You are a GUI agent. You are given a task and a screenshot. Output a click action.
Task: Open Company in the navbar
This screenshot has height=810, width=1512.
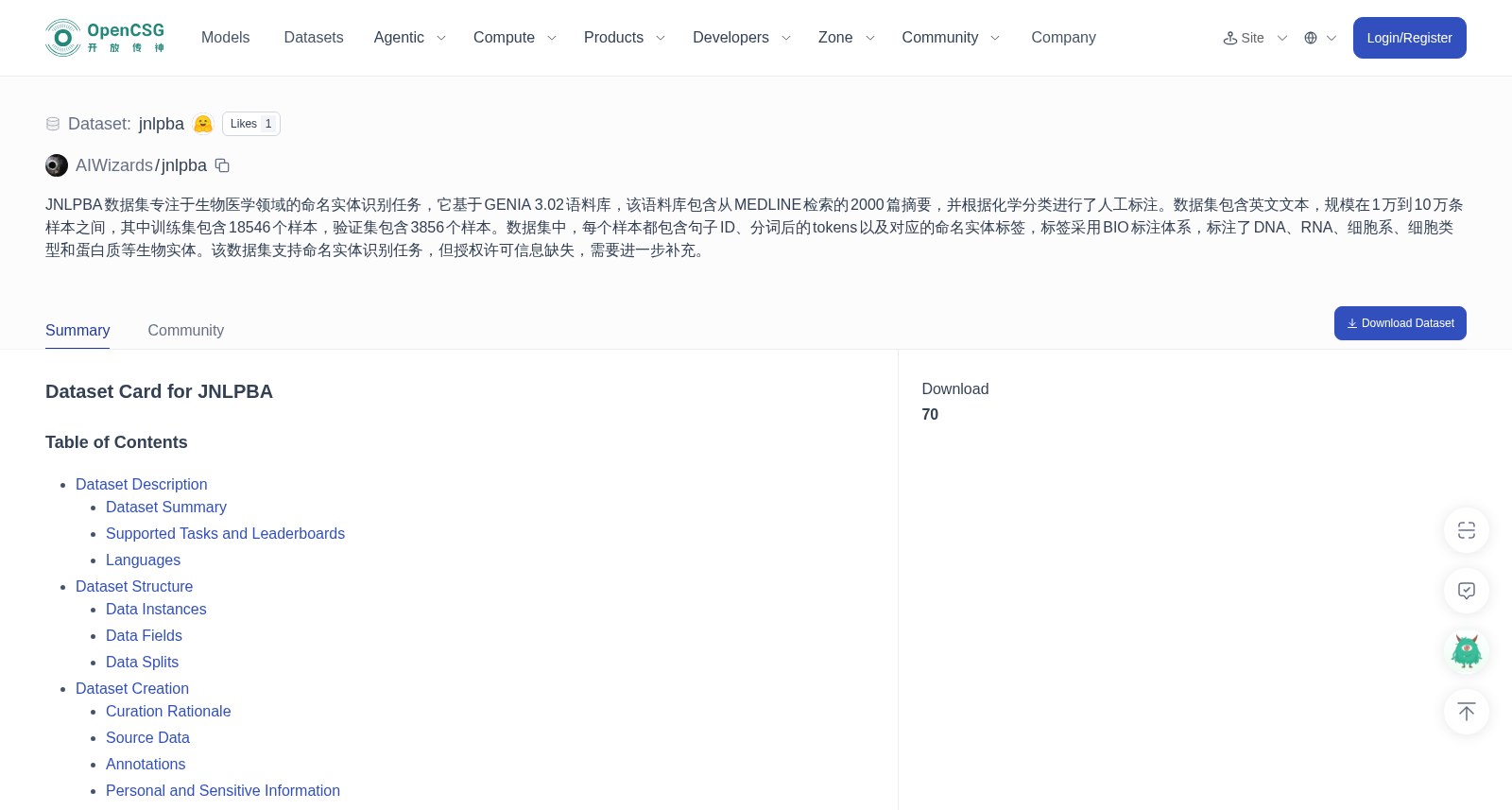[1063, 38]
